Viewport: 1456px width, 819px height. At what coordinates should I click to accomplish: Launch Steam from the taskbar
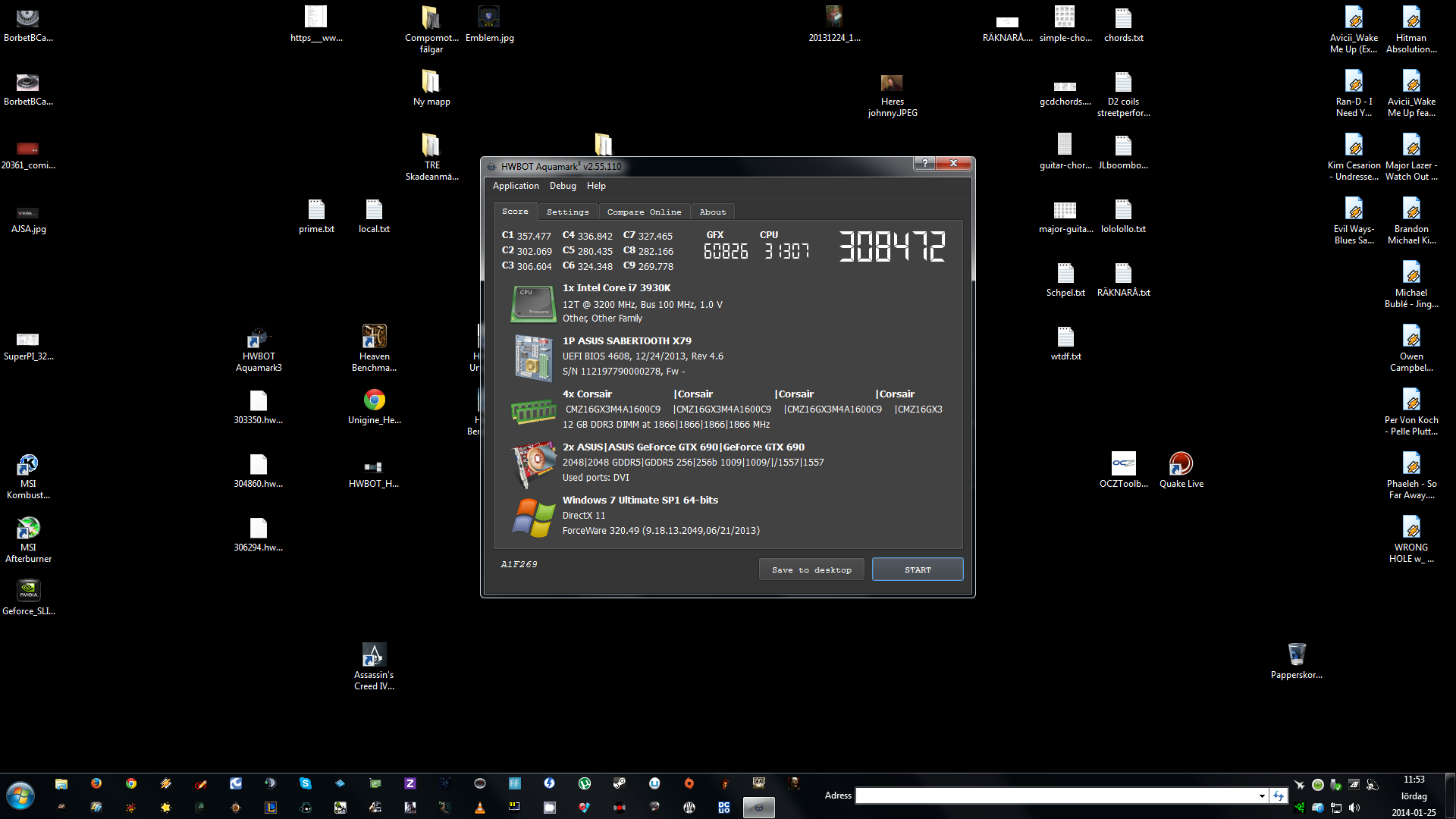[x=620, y=783]
